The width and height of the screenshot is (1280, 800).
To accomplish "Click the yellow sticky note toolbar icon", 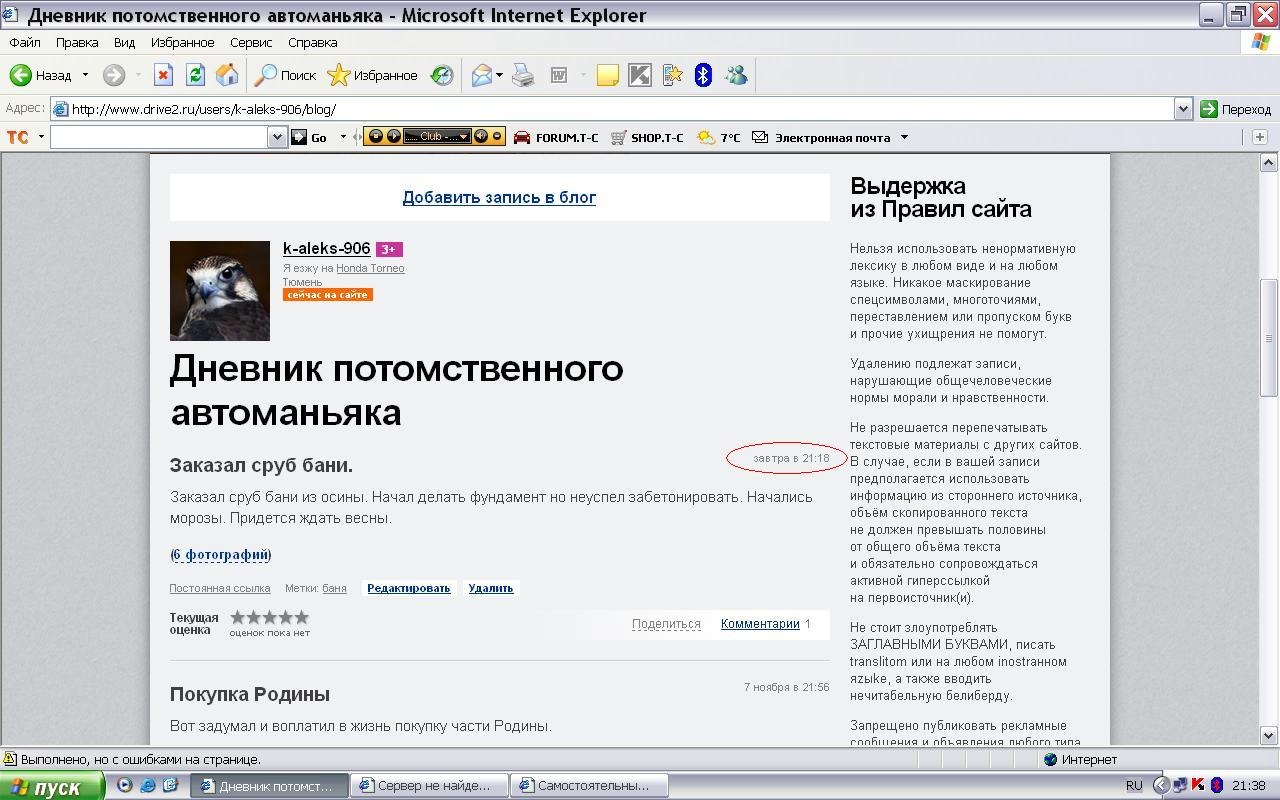I will (x=607, y=75).
